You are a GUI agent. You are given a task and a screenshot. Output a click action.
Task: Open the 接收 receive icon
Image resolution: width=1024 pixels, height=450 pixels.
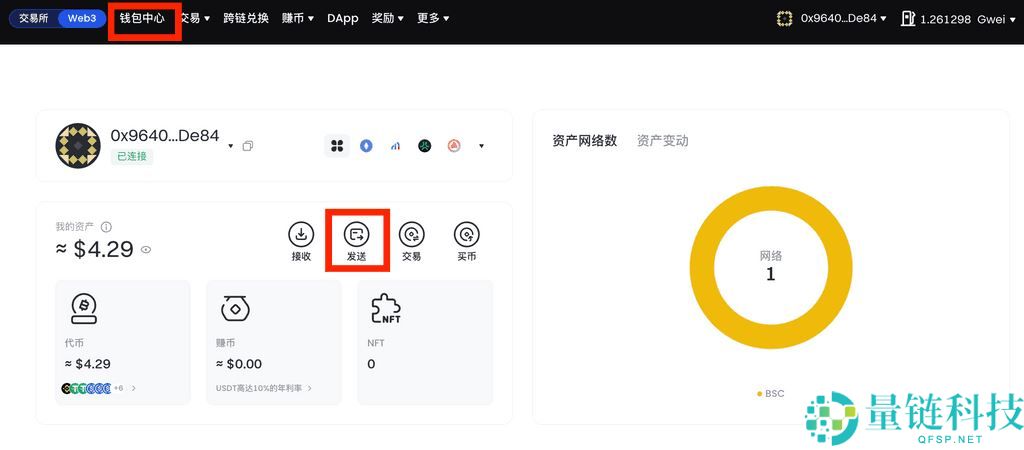point(301,234)
